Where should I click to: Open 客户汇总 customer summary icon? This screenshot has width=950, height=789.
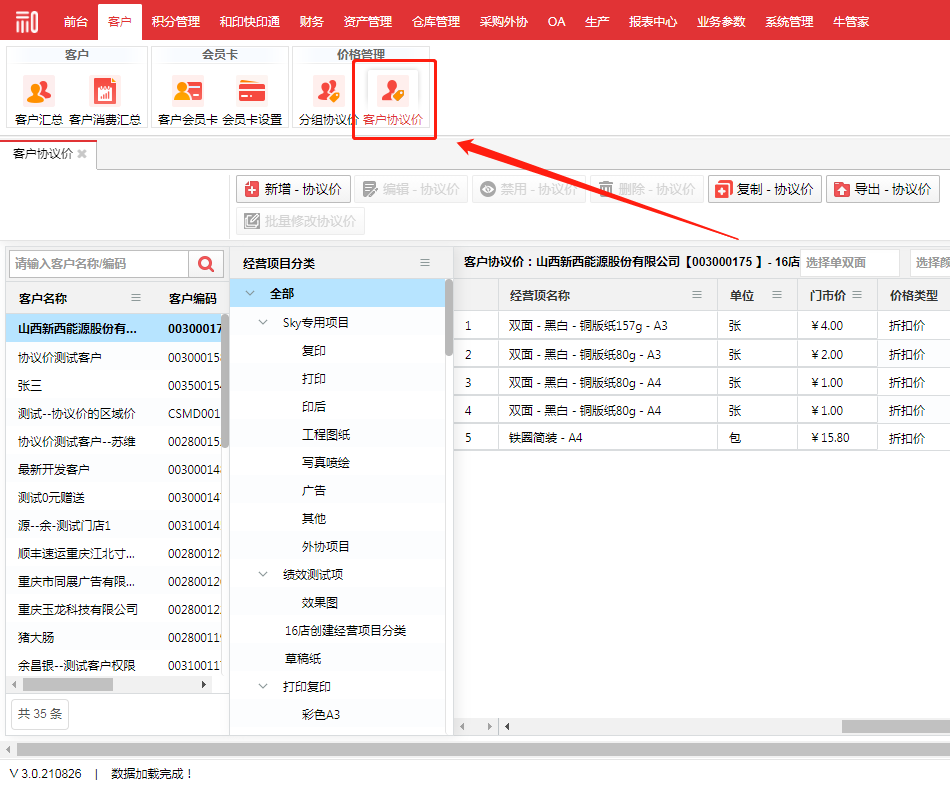coord(39,92)
